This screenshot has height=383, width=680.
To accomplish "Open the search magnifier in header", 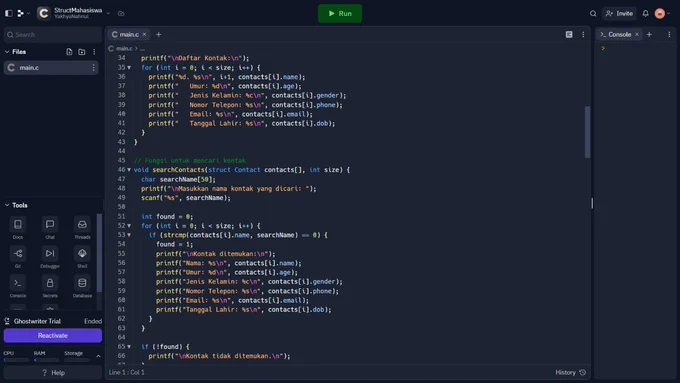I will coord(593,13).
